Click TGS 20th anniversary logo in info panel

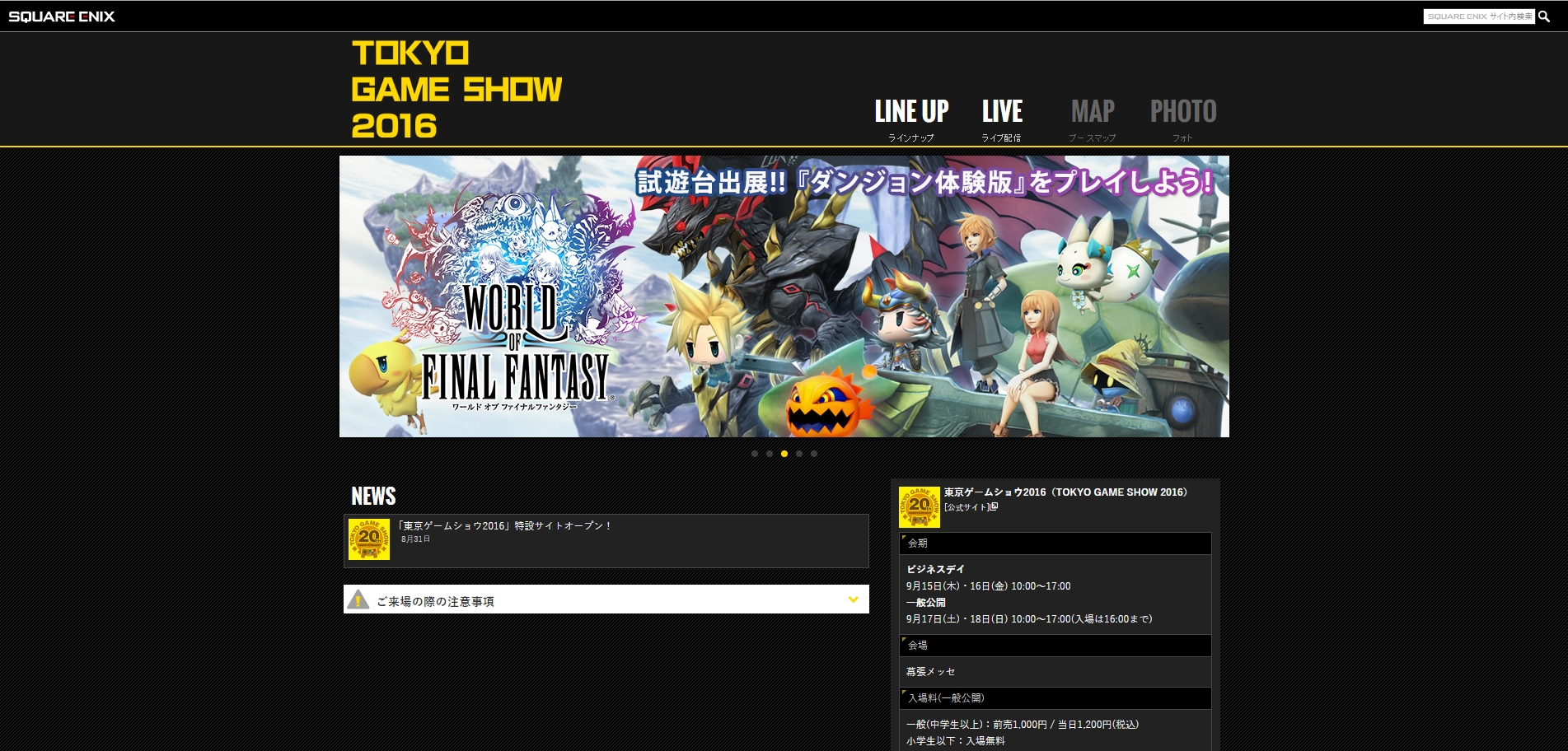[920, 507]
